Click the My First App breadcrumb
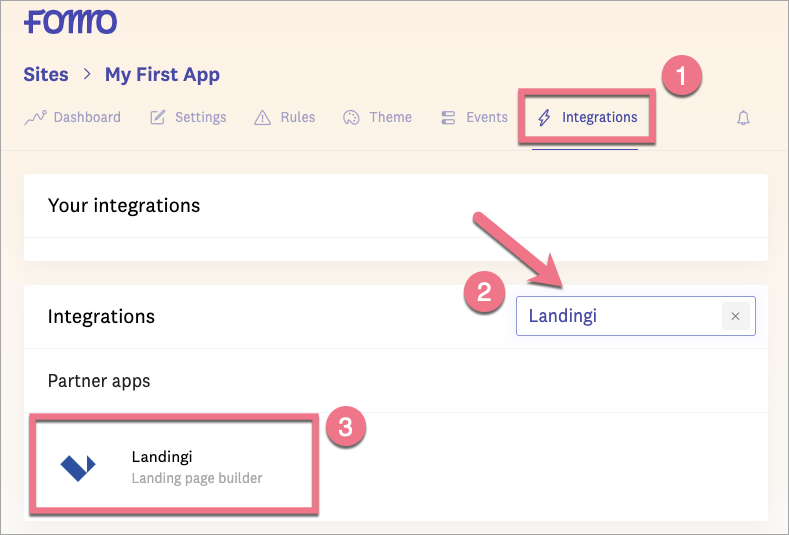This screenshot has height=535, width=789. click(162, 75)
